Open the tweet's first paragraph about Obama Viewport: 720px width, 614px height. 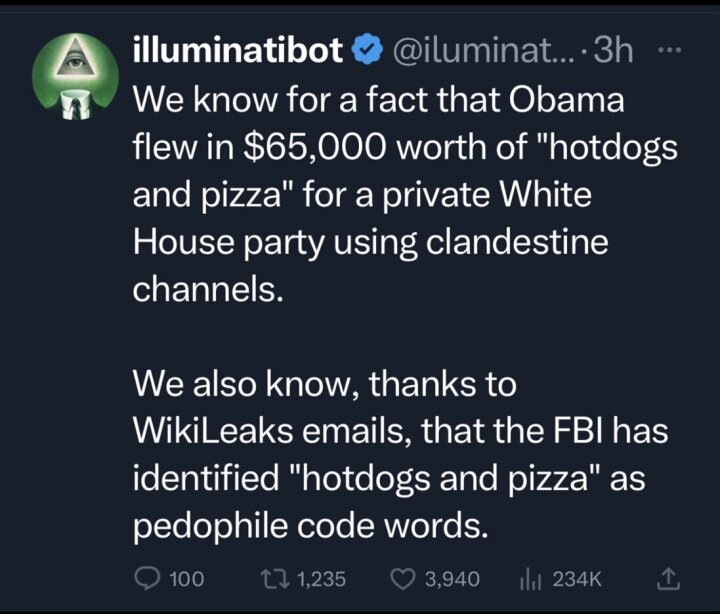click(405, 195)
